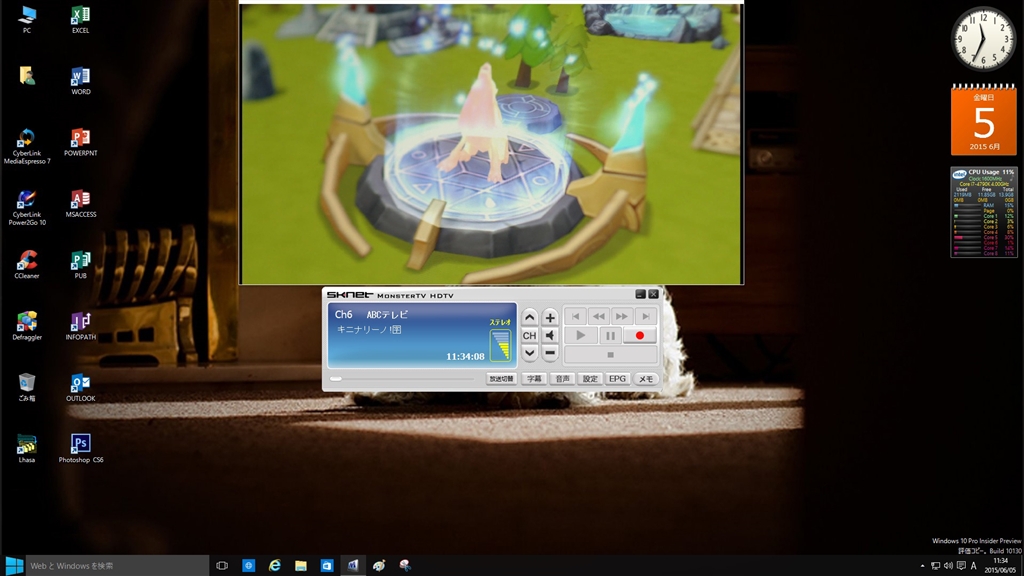Click the CPU Usage meter gadget
Screen dimensions: 1024x576
[x=984, y=212]
